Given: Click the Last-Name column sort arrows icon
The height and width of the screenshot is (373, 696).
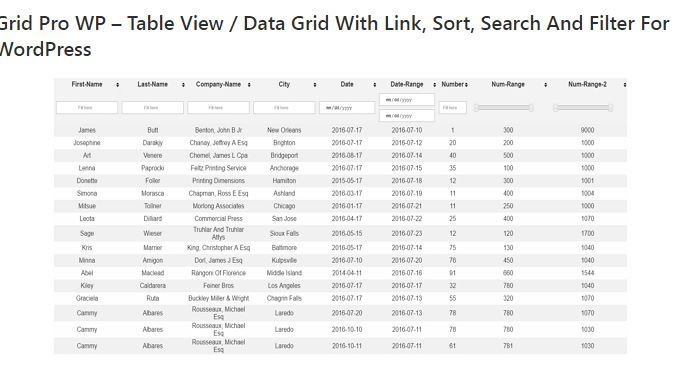Looking at the screenshot, I should click(183, 85).
